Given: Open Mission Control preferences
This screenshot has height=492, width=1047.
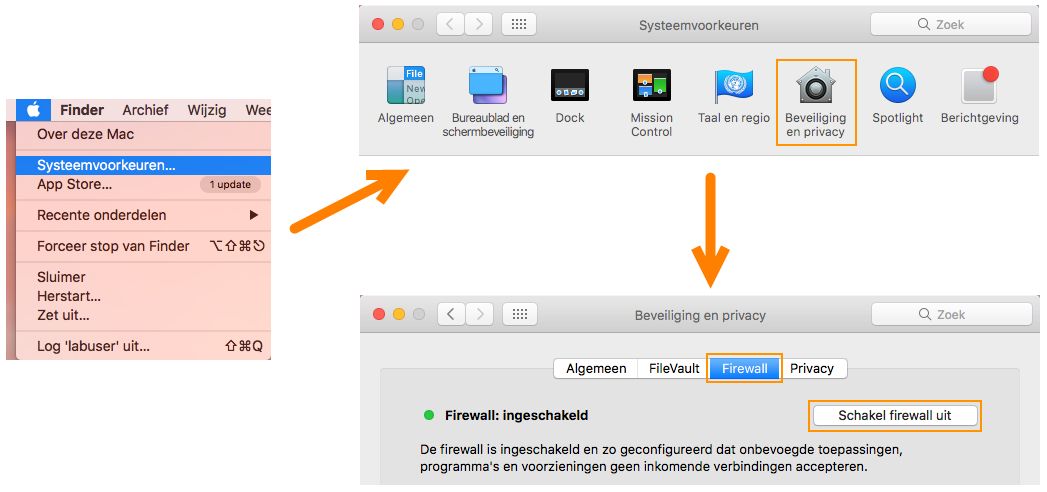Looking at the screenshot, I should coord(652,101).
